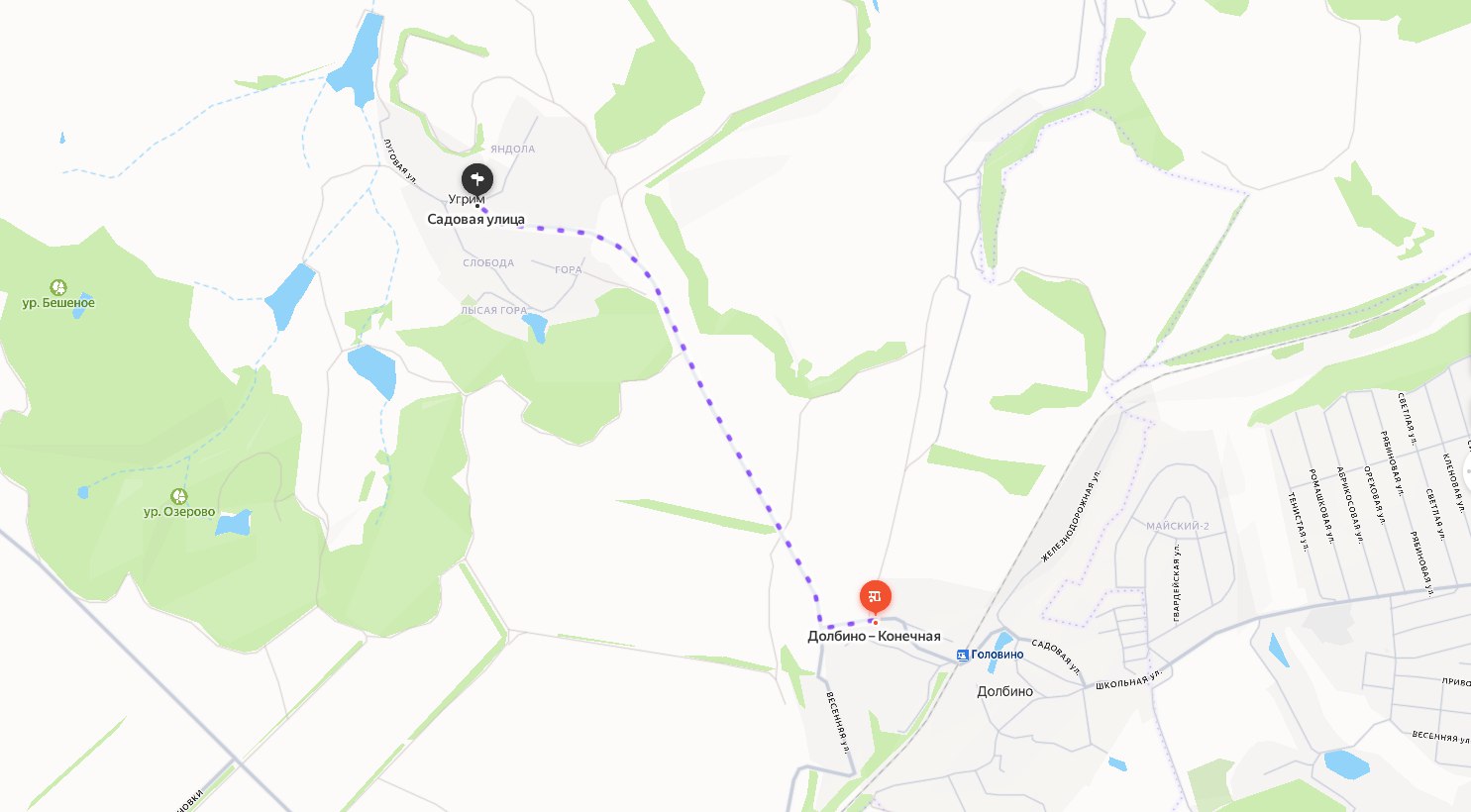
Task: Open the ур. Бешеное forest icon
Action: point(58,287)
